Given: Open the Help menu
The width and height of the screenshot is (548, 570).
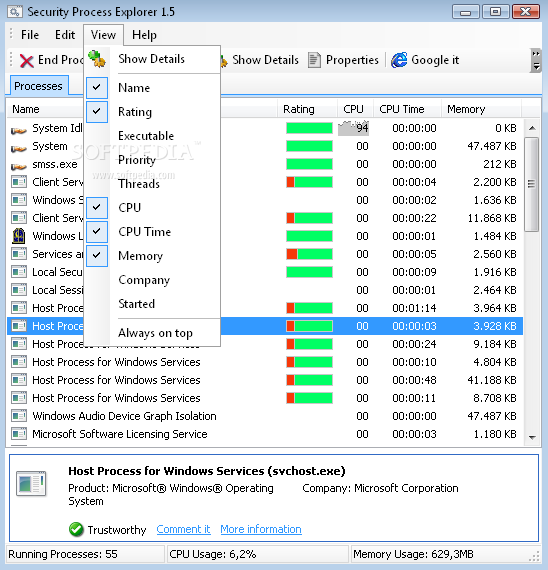Looking at the screenshot, I should (x=144, y=35).
